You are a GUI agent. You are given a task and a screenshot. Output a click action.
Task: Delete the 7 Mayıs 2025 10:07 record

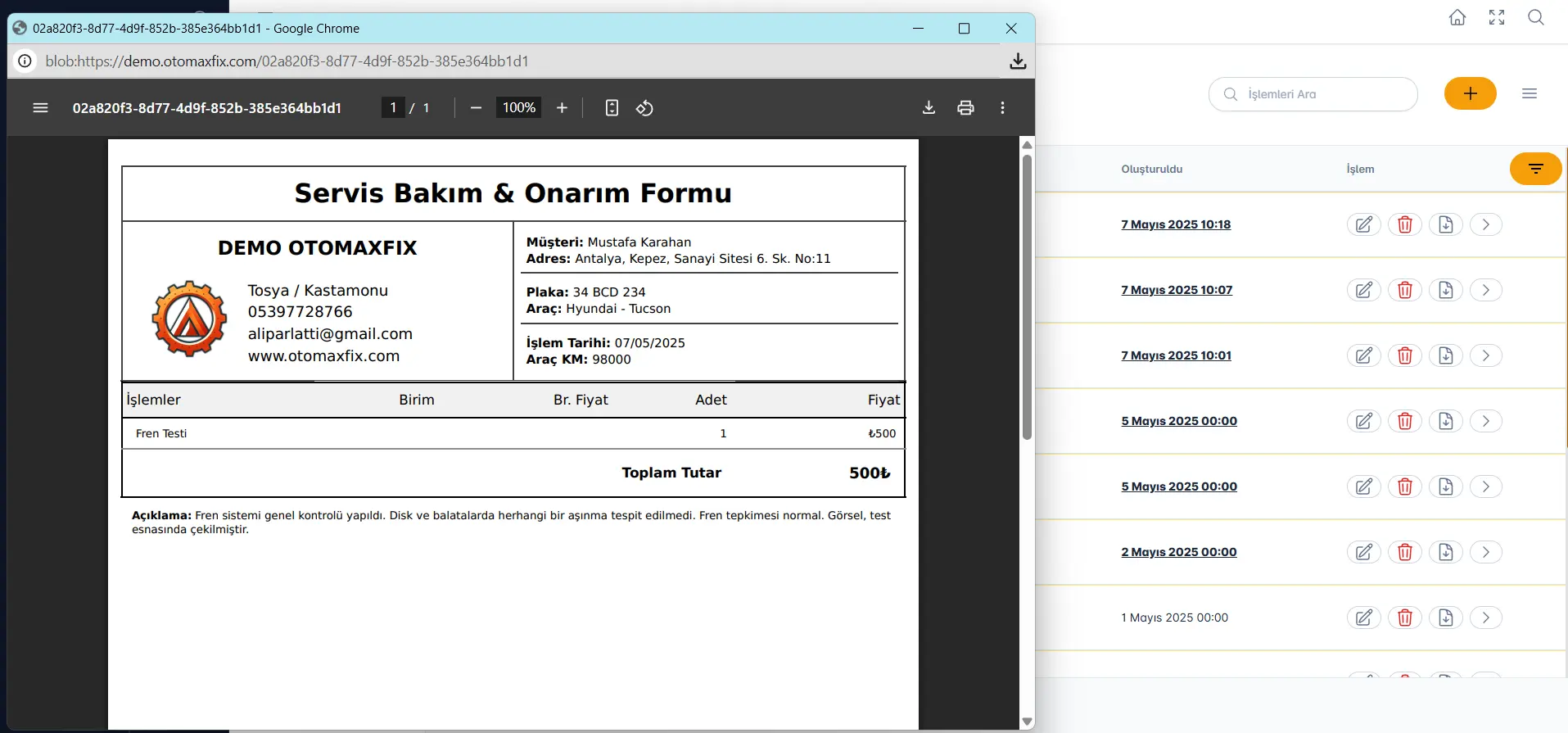1405,290
